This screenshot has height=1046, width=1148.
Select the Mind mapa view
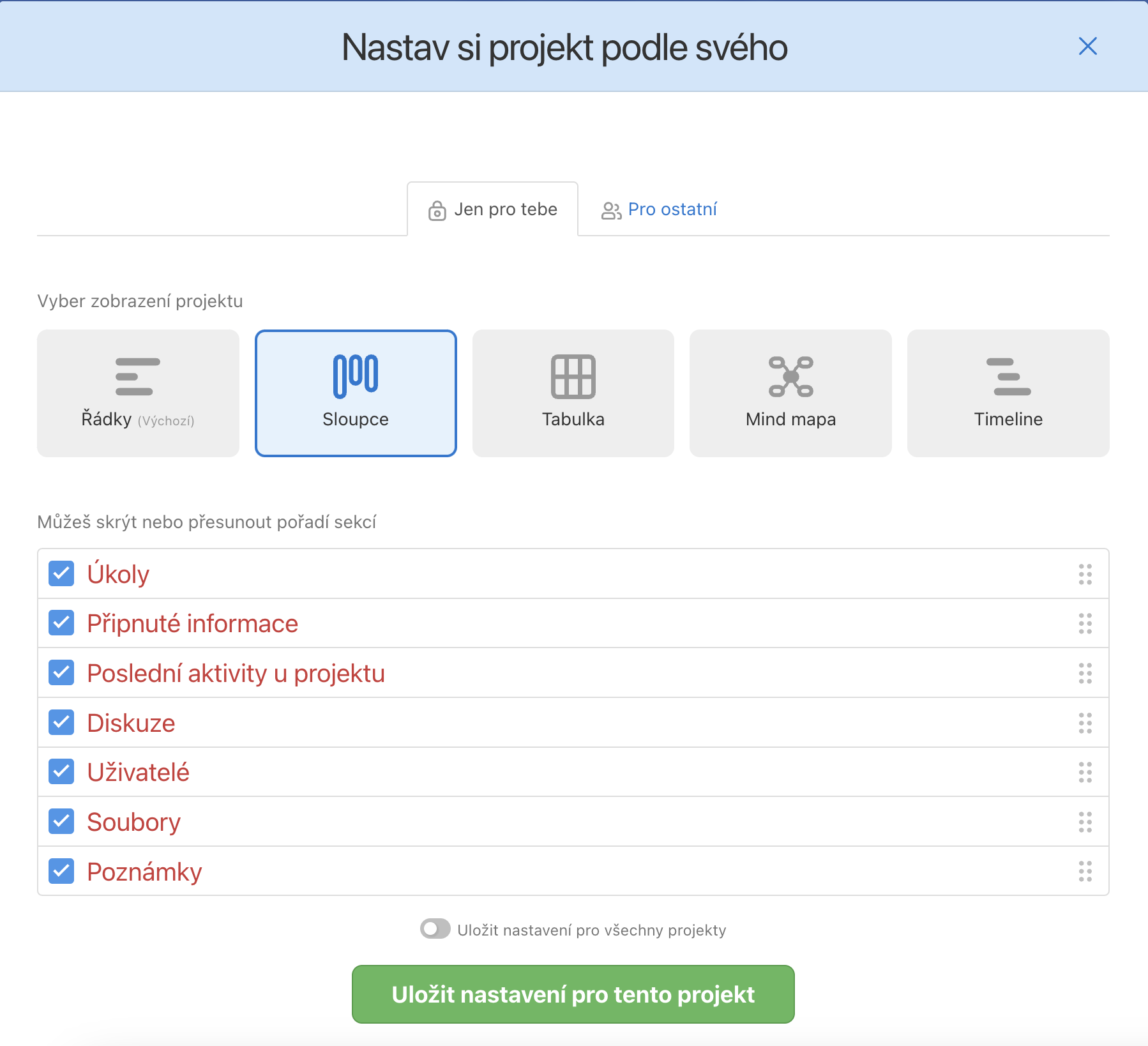coord(790,393)
